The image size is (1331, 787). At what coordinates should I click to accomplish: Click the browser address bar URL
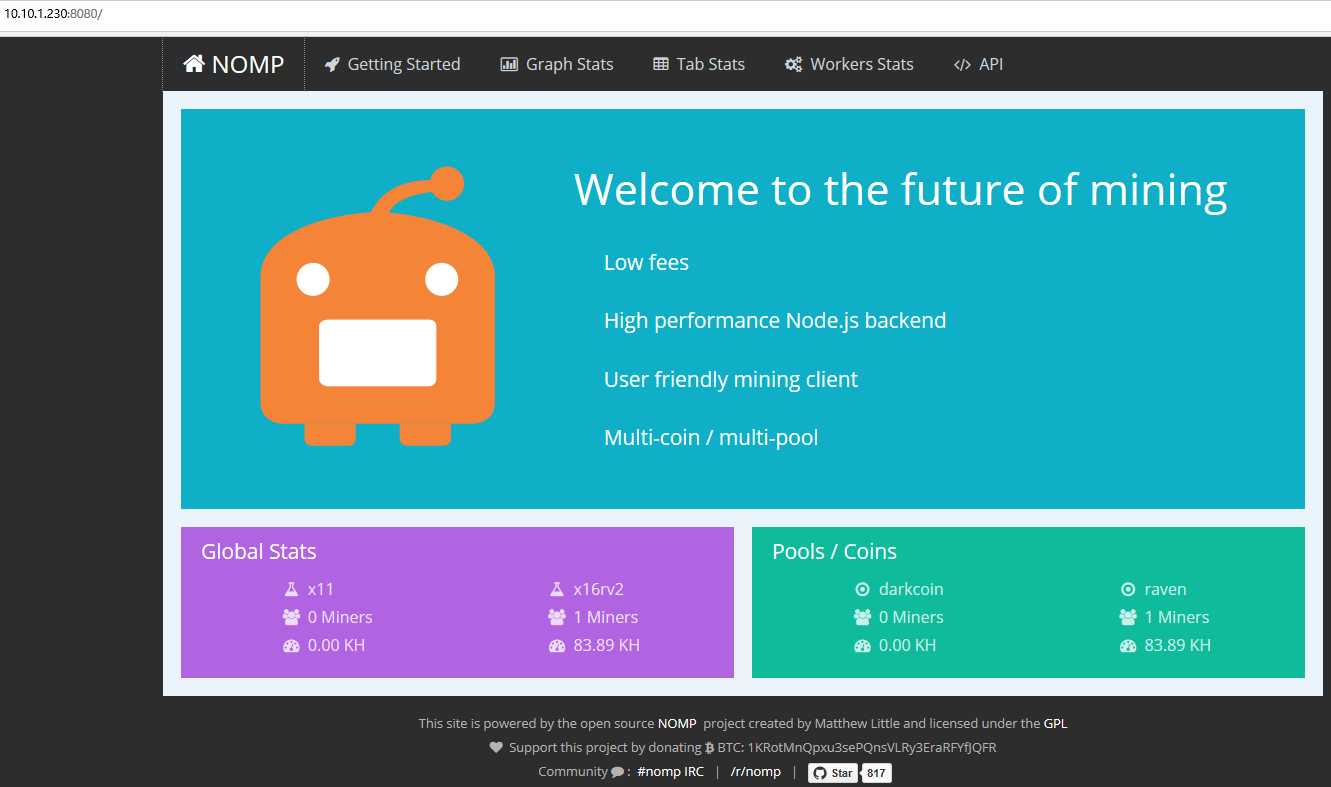53,13
